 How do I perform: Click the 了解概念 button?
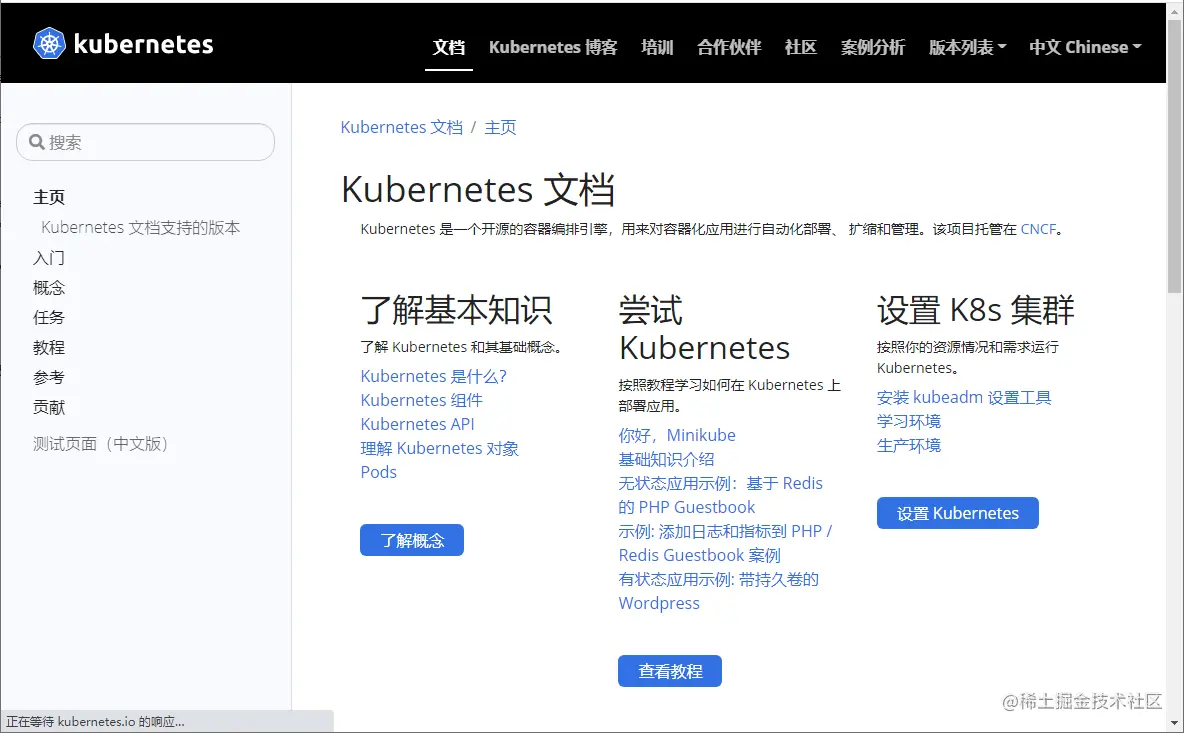click(x=412, y=540)
